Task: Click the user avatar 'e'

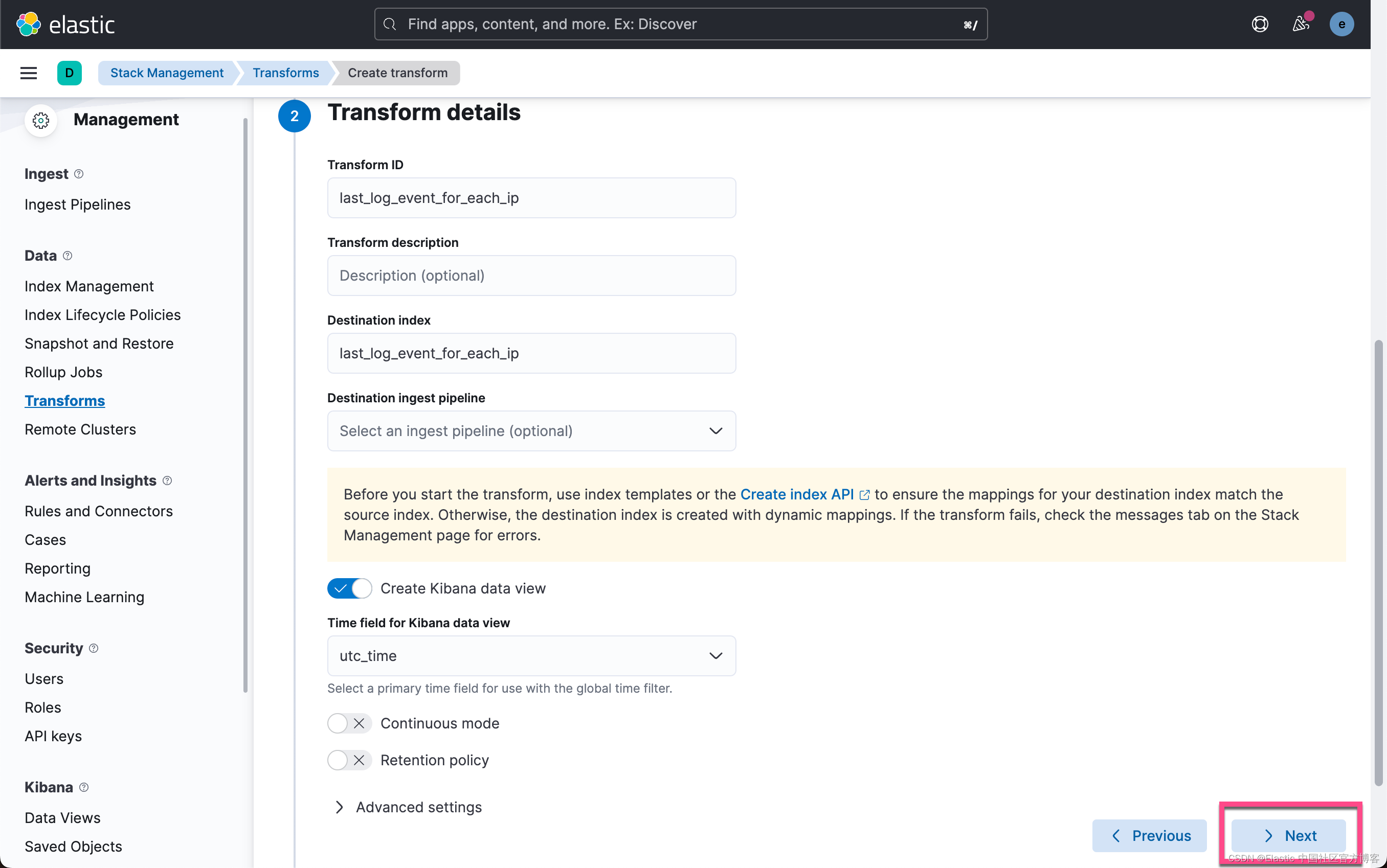Action: [x=1341, y=24]
